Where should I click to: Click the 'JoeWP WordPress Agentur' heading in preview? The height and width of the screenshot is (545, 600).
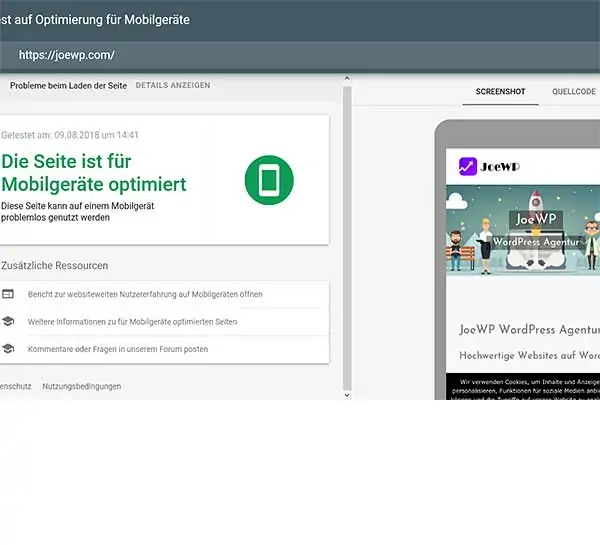[529, 330]
